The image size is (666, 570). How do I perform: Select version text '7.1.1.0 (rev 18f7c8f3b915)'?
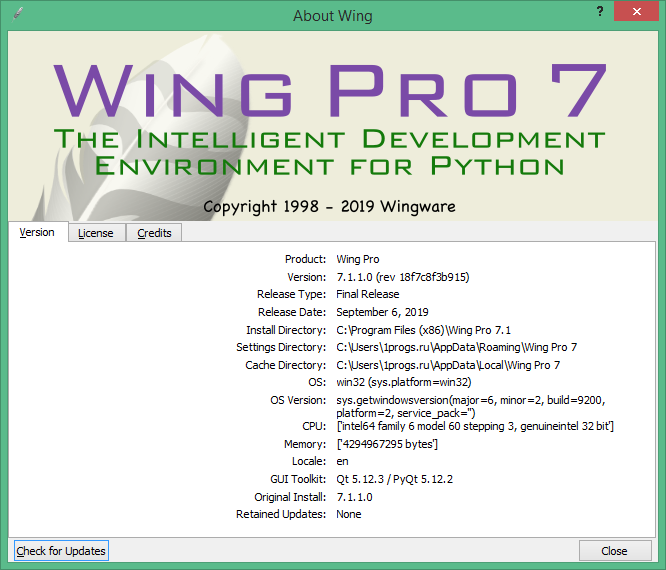point(403,277)
